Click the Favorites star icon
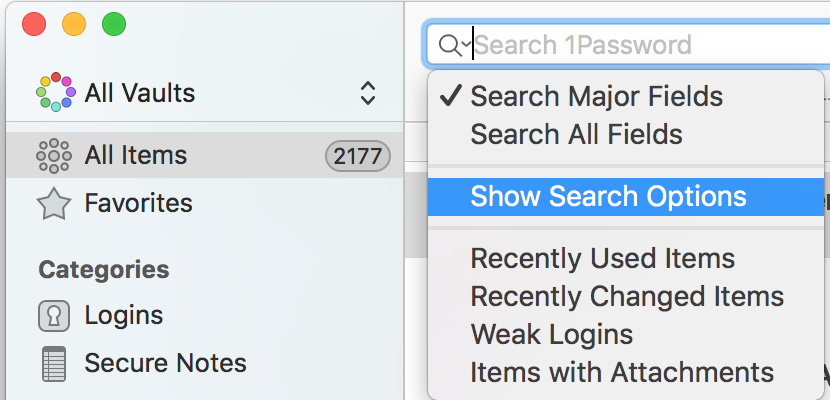The width and height of the screenshot is (830, 400). click(53, 203)
